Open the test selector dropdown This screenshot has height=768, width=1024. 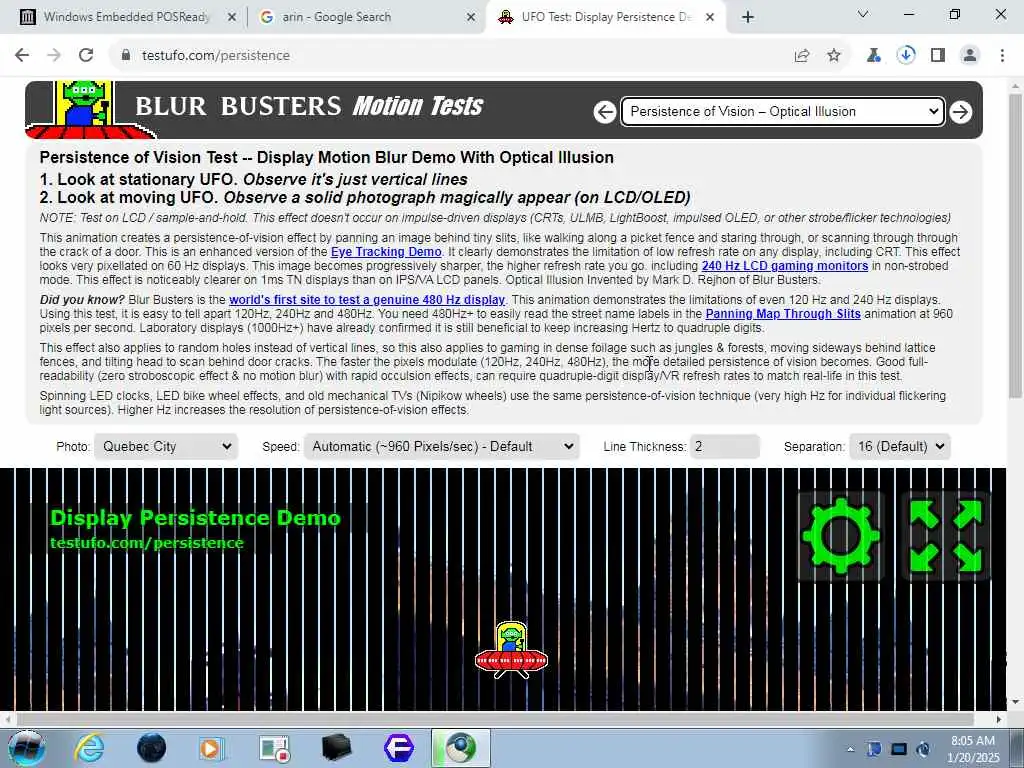pos(782,112)
